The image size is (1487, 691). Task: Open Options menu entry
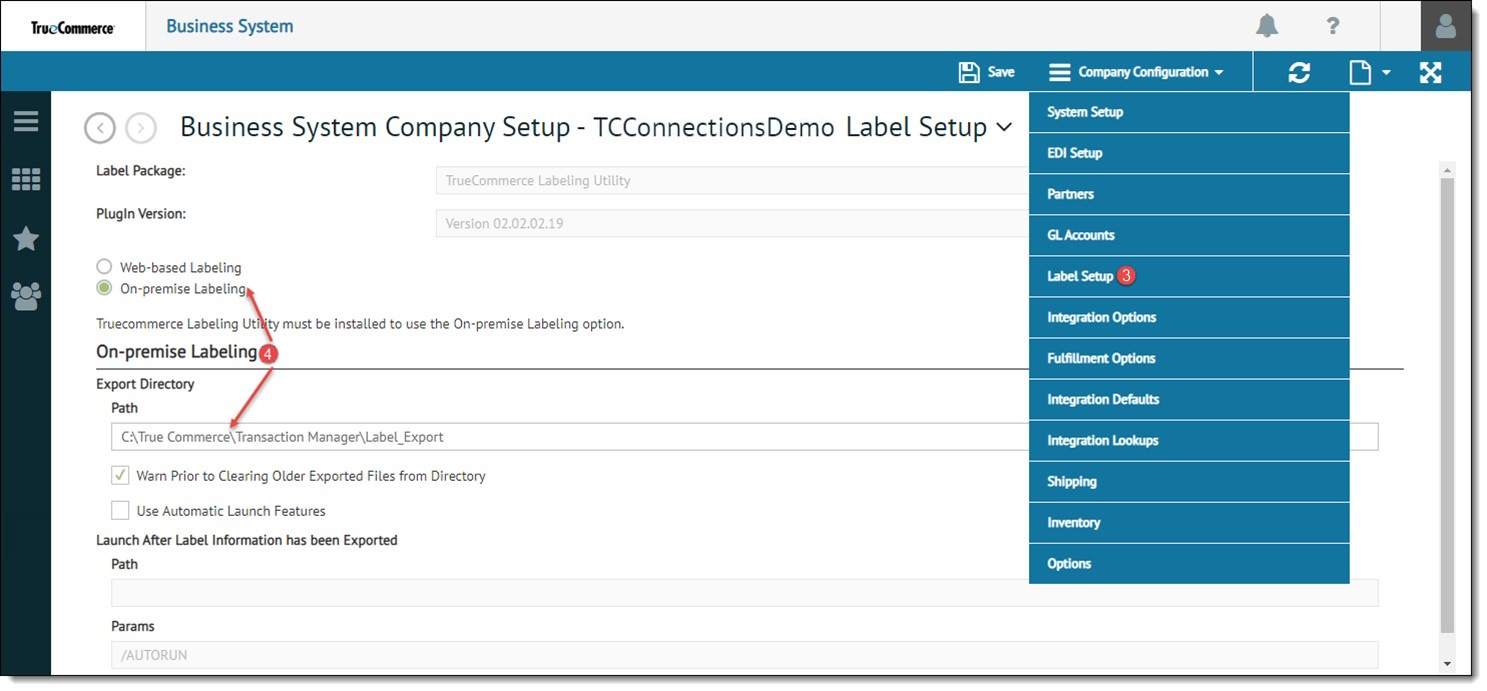[x=1189, y=563]
